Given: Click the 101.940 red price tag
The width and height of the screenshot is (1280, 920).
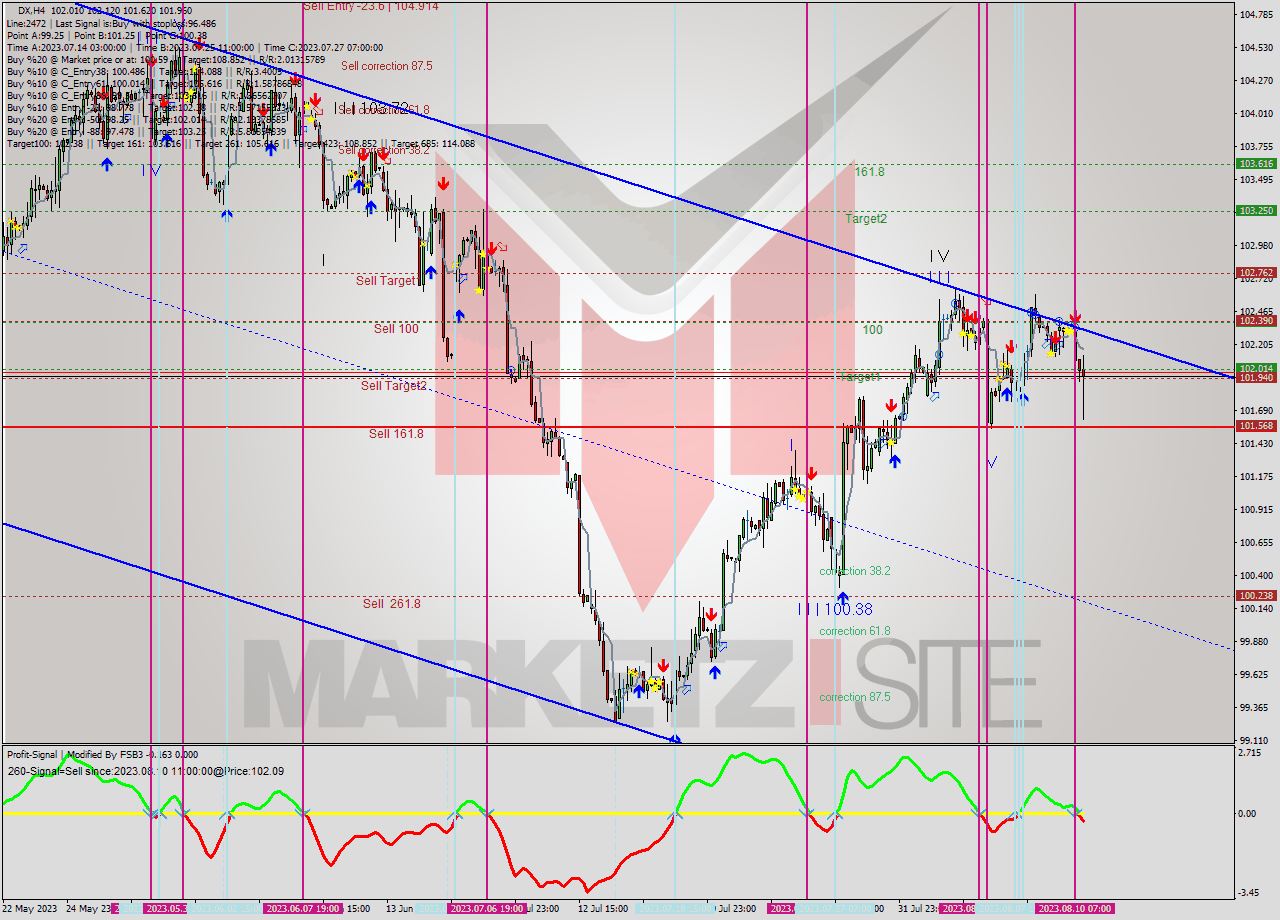Looking at the screenshot, I should coord(1255,378).
